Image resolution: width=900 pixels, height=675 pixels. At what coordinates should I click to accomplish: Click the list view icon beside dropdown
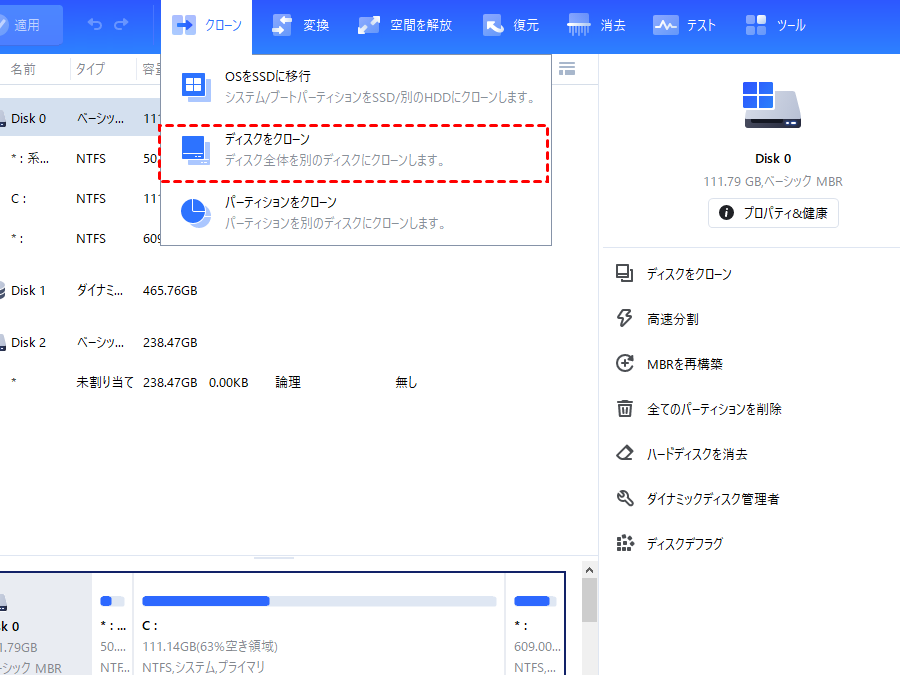[567, 69]
